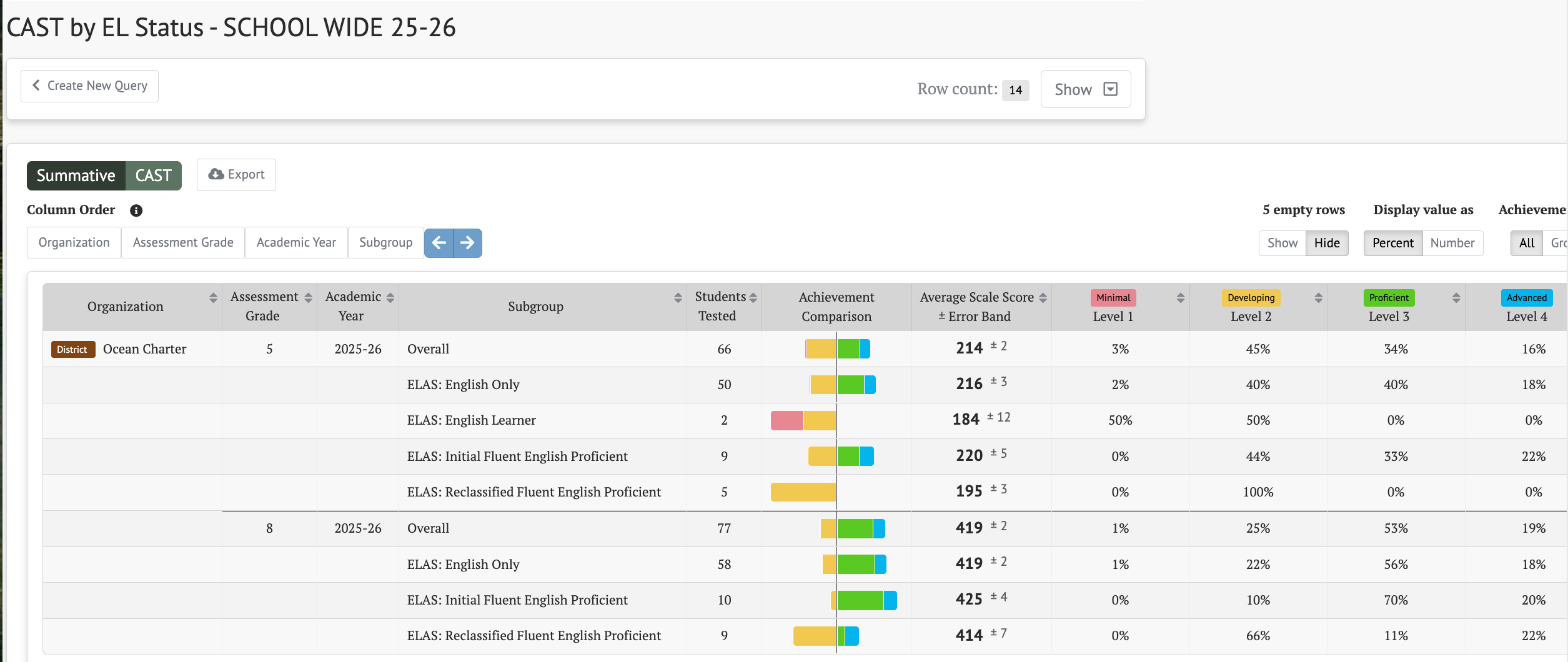This screenshot has width=1568, height=662.
Task: Select the Assessment Grade column order chip
Action: coord(183,243)
